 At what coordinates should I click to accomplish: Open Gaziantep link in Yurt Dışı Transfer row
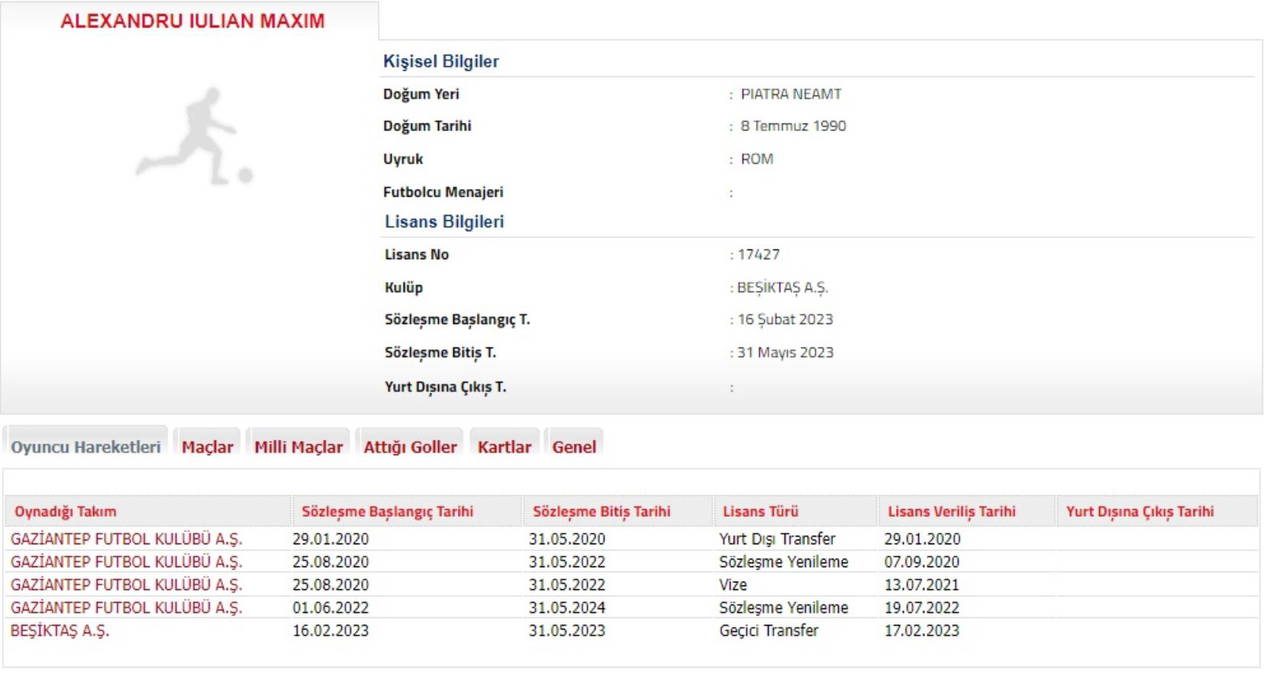[x=126, y=539]
